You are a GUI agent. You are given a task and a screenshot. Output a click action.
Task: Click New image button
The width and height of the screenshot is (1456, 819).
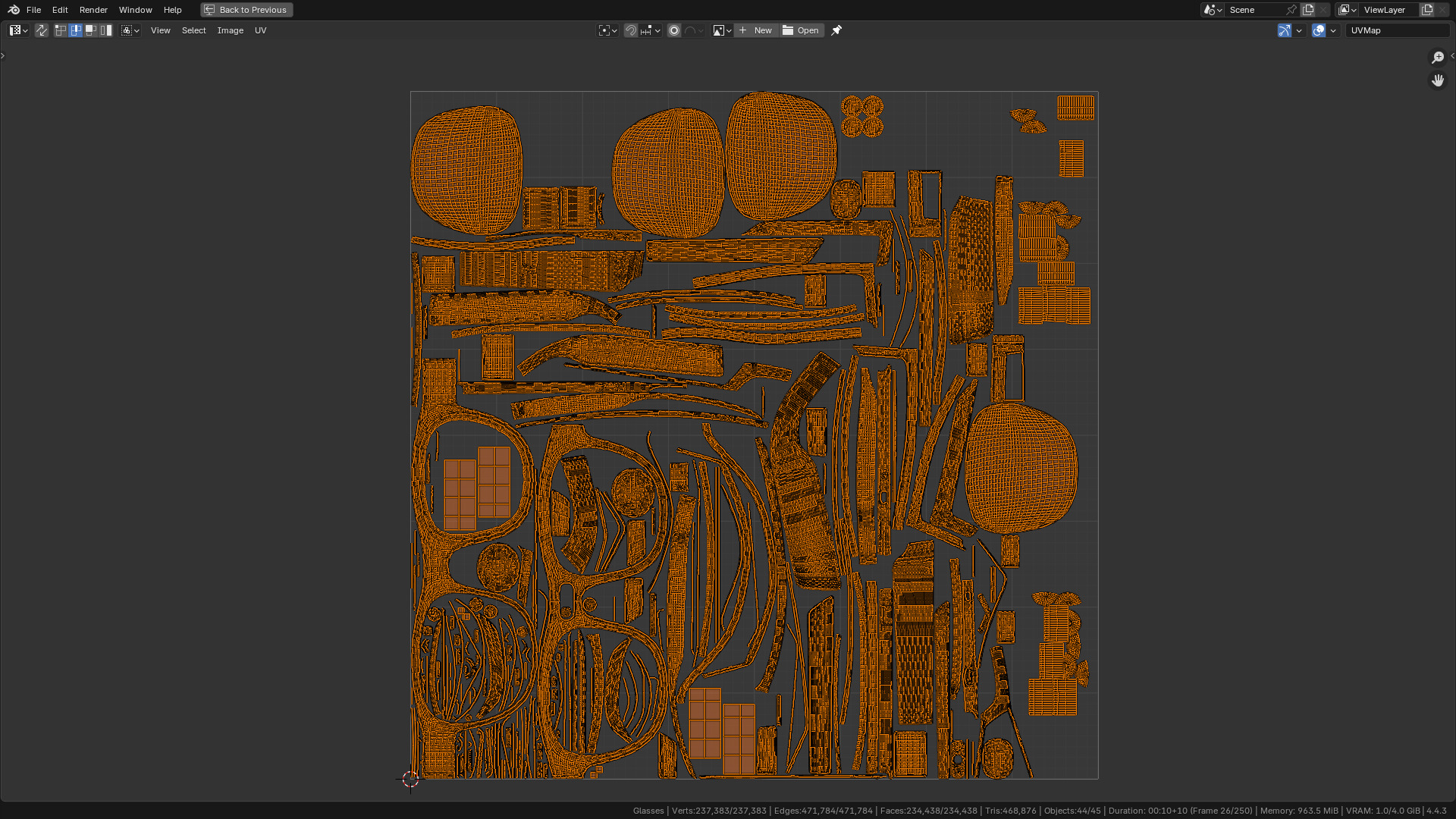pos(756,30)
